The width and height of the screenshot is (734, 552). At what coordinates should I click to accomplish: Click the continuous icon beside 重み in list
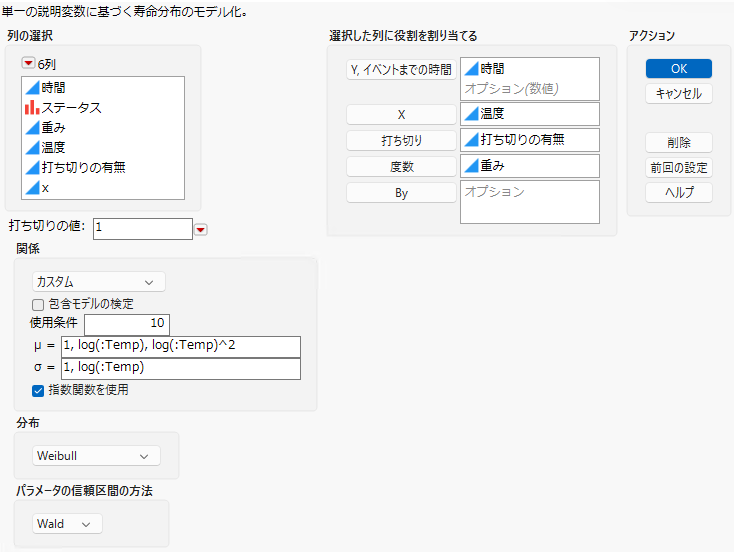pyautogui.click(x=32, y=127)
